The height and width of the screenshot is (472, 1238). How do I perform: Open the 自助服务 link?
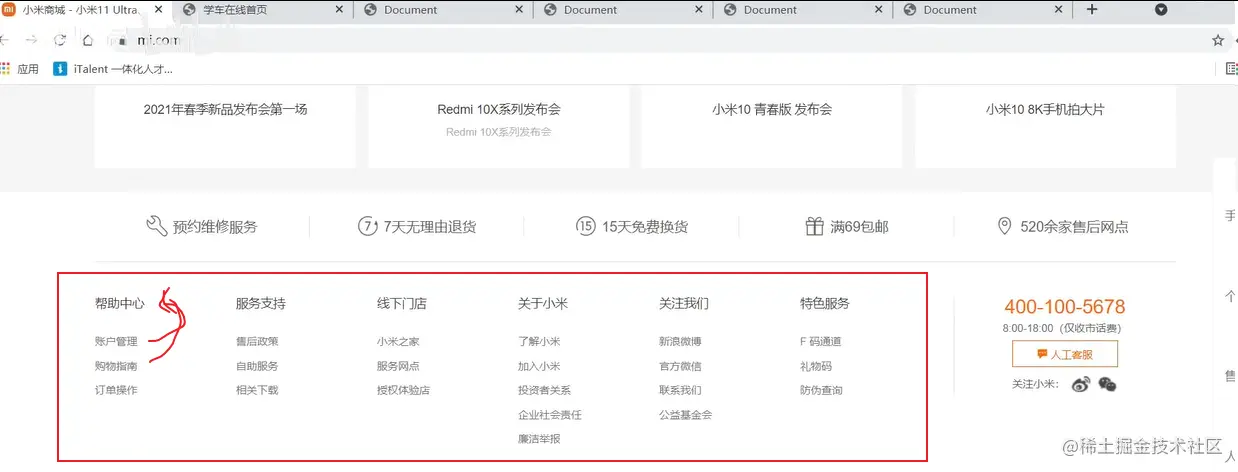click(257, 366)
